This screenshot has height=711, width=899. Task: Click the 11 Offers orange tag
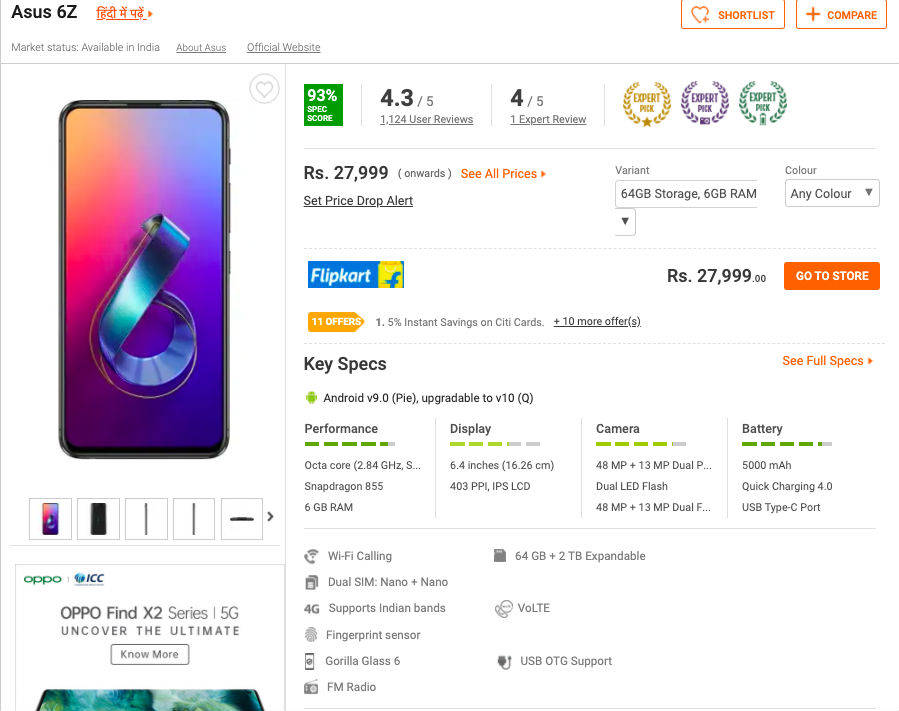pyautogui.click(x=336, y=322)
